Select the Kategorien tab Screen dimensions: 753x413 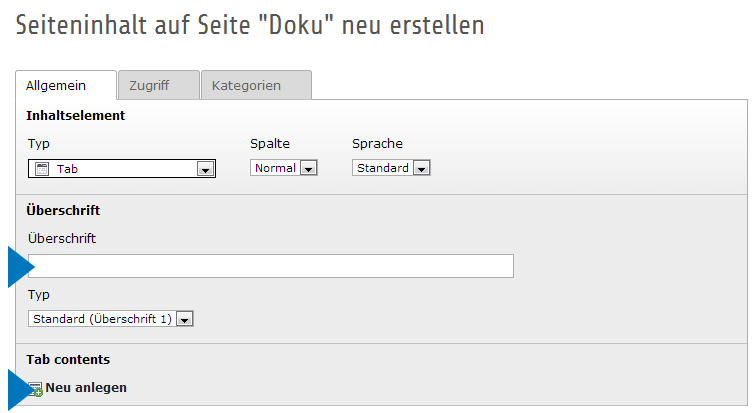(x=246, y=86)
